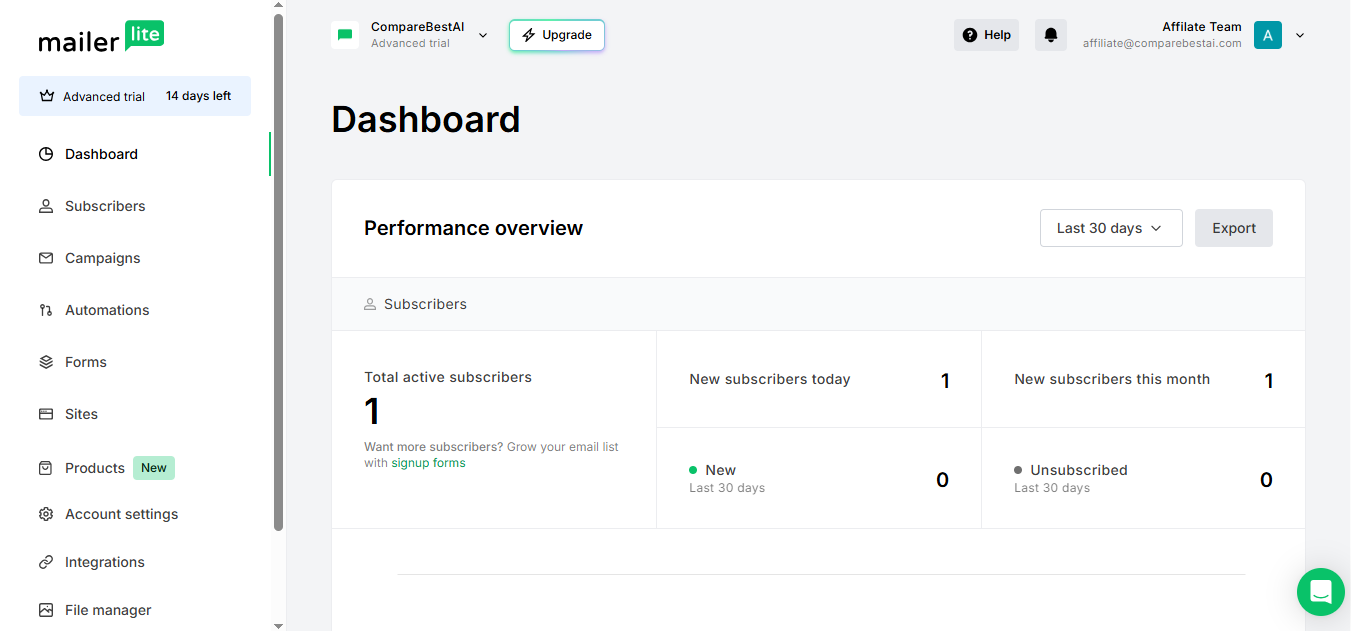The image size is (1351, 631).
Task: Click the Advanced trial 14 days left banner
Action: pos(135,96)
